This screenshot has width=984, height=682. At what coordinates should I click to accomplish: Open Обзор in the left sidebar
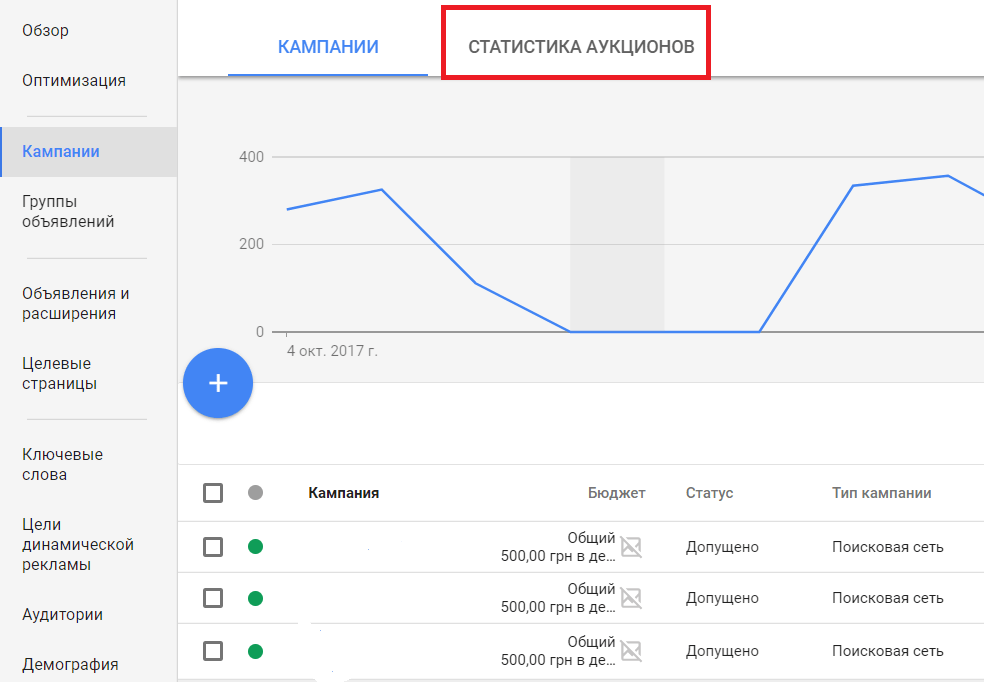[46, 30]
